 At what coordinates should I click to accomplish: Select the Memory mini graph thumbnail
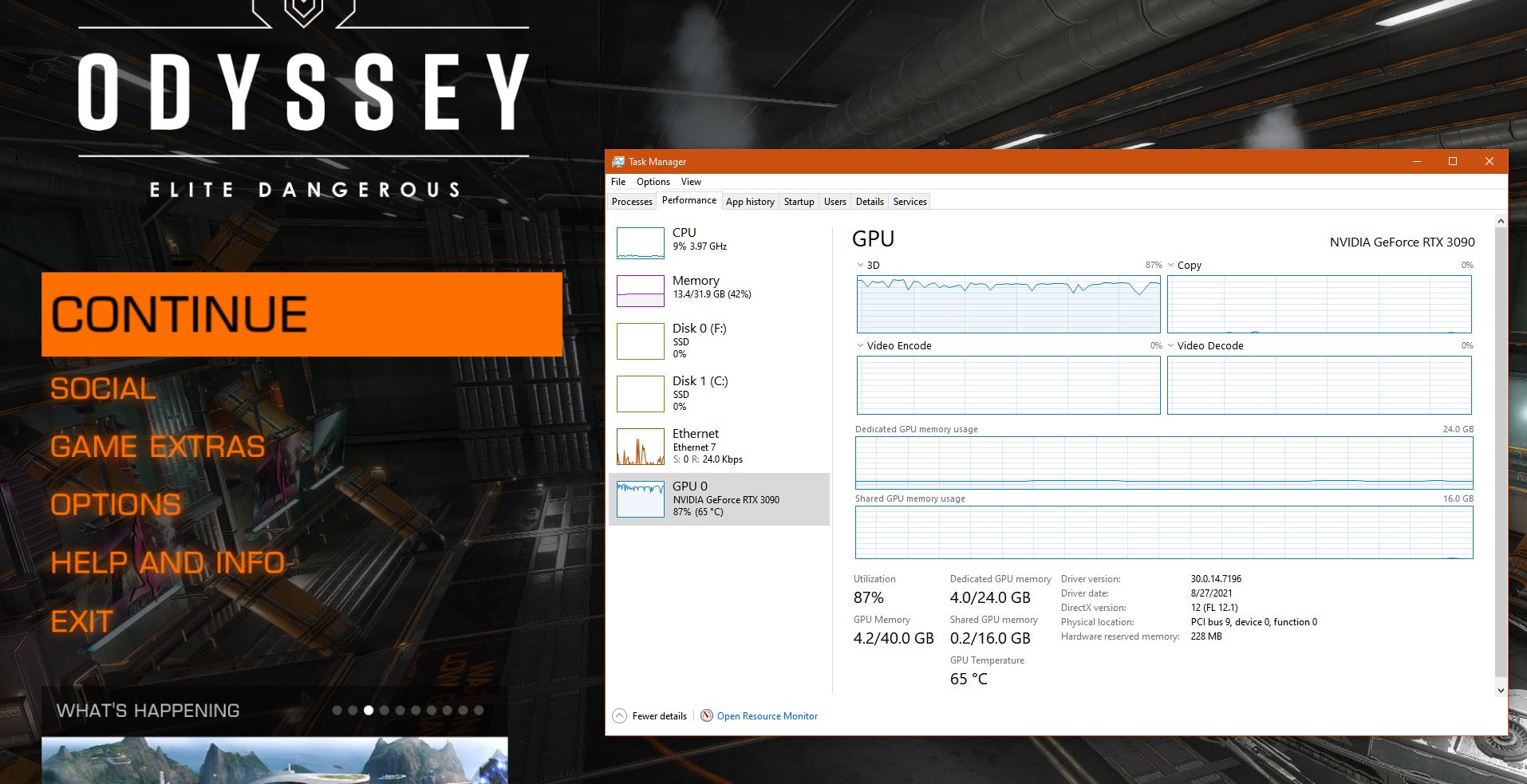[x=640, y=291]
